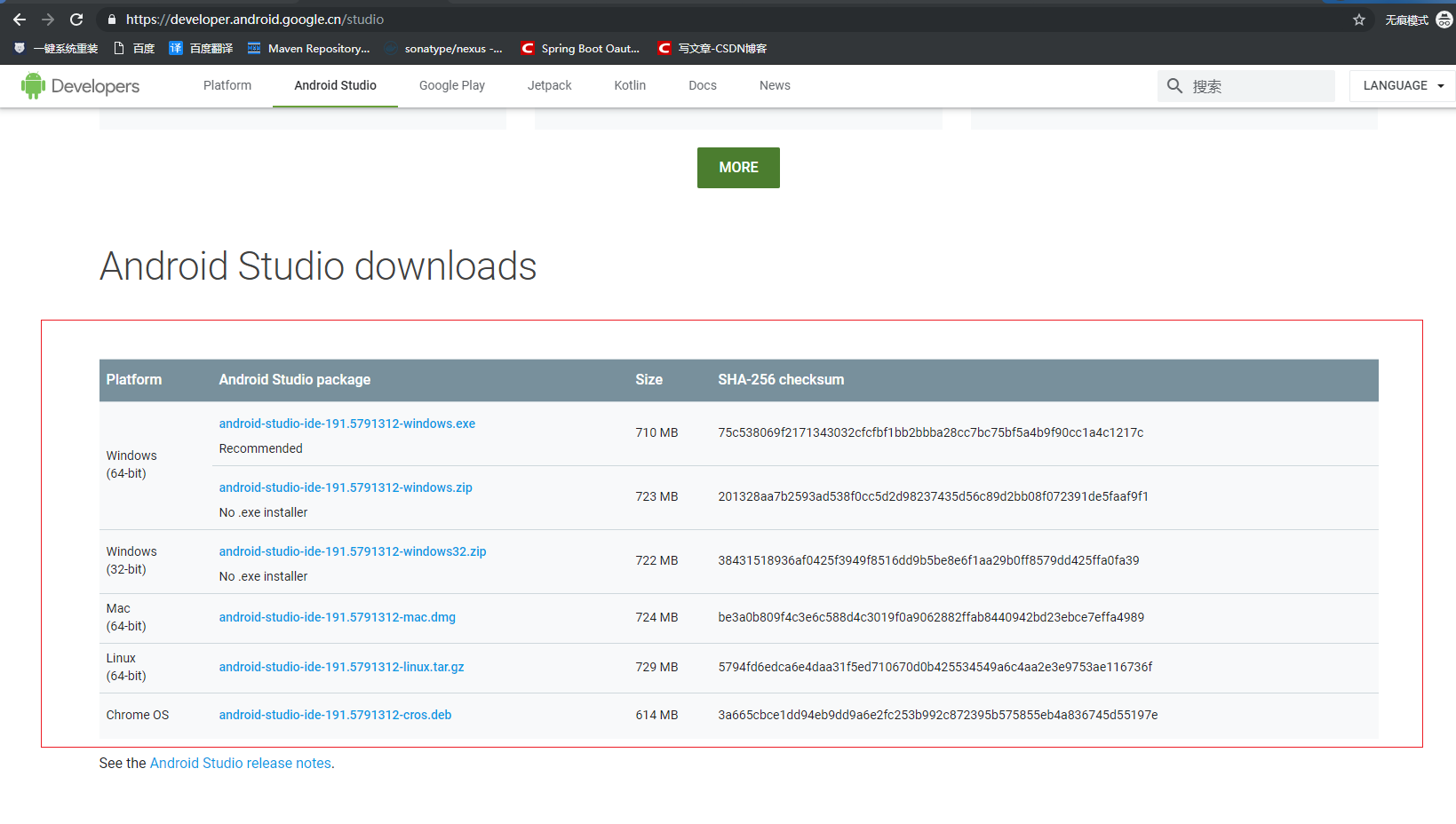
Task: Click the Chrome OS platform cell
Action: click(x=138, y=715)
